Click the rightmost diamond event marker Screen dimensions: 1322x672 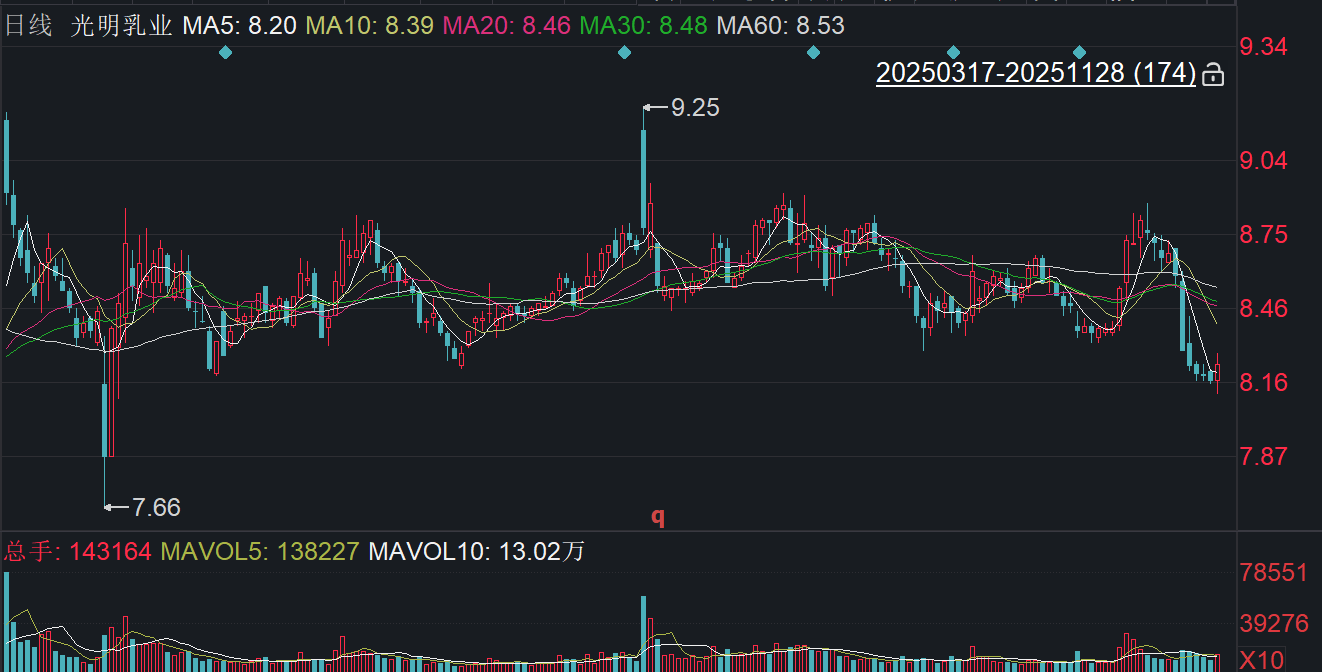1079,52
